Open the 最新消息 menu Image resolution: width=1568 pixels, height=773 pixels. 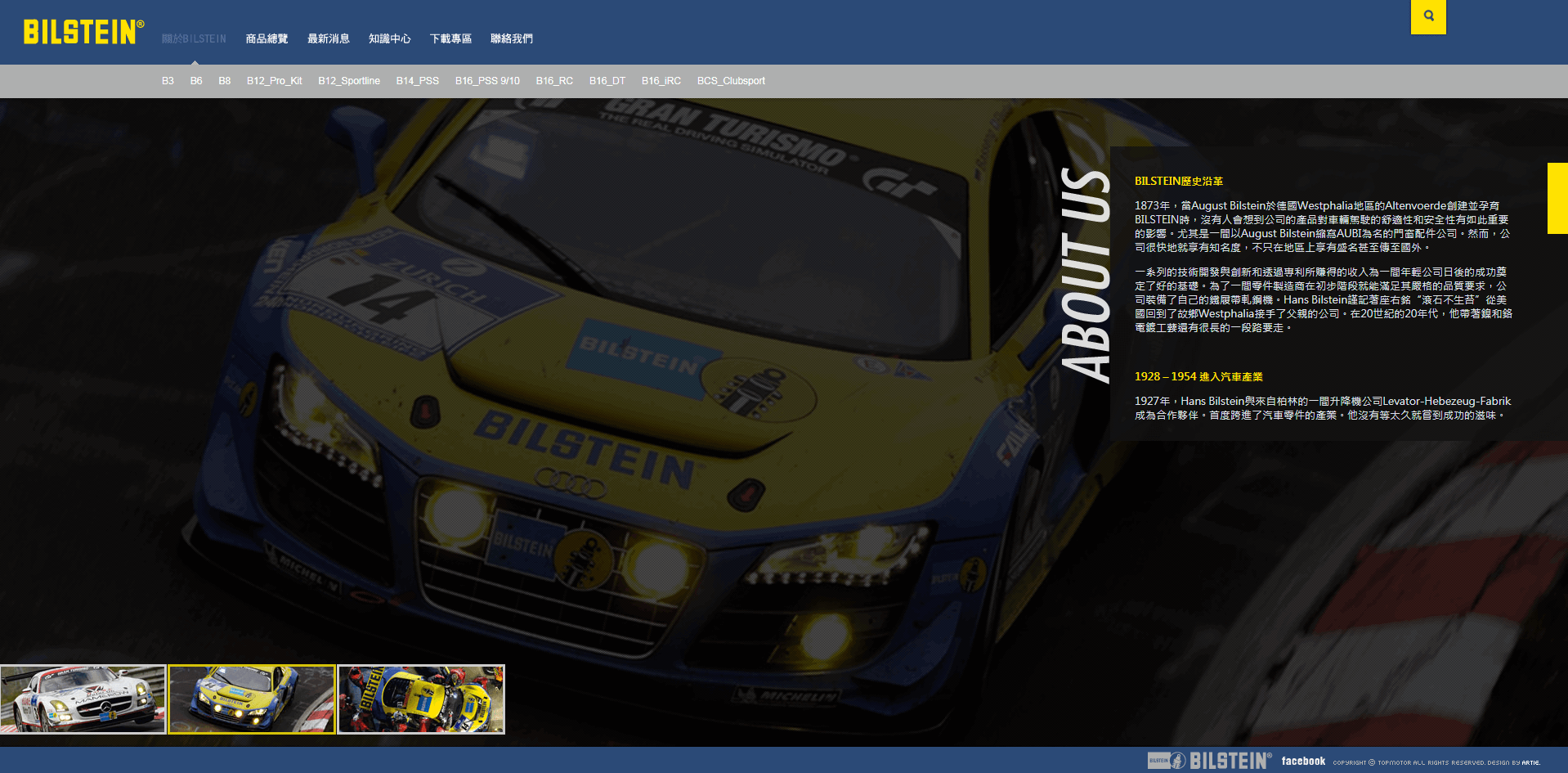tap(328, 38)
